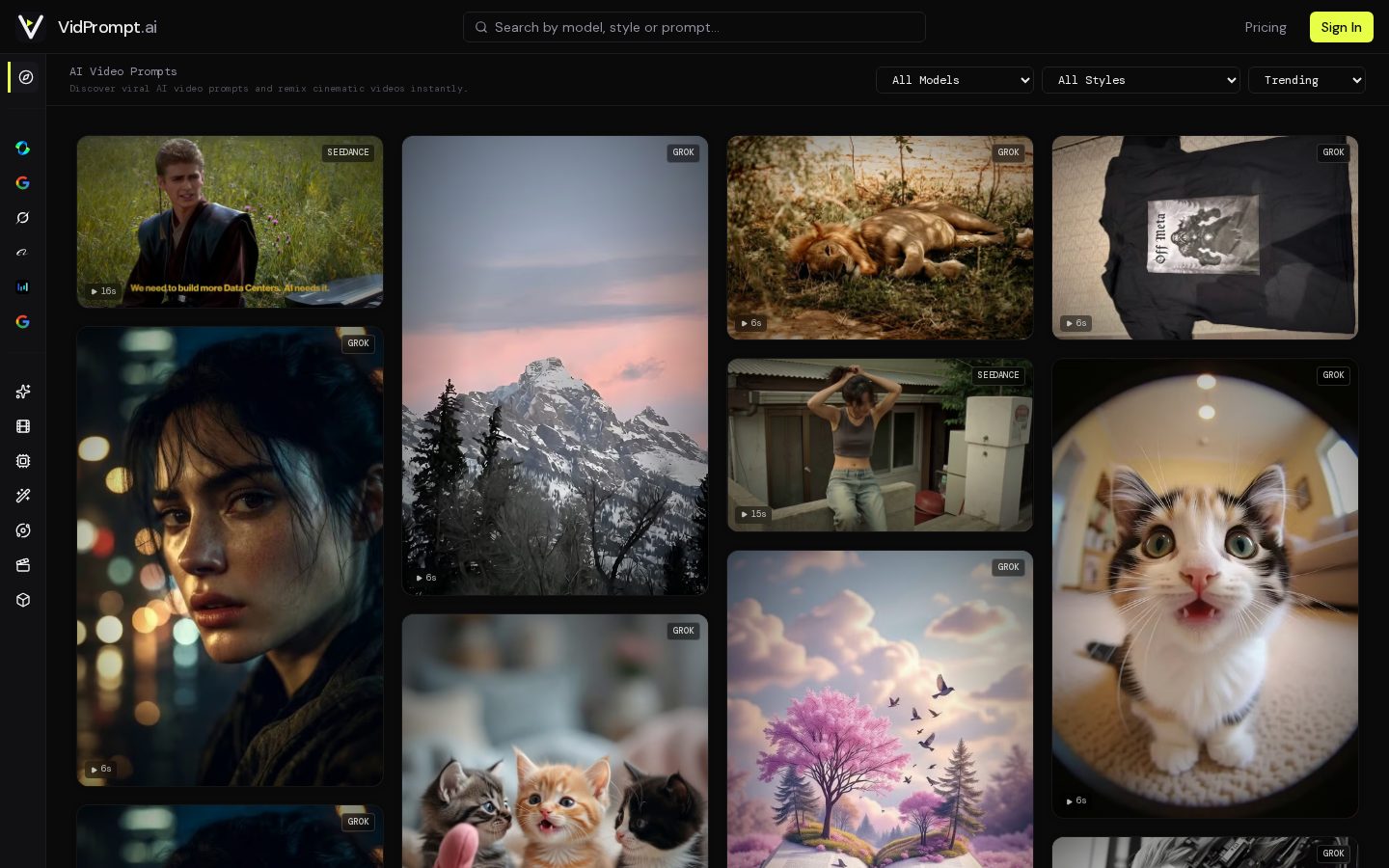Focus the search by model, style or prompt field
Image resolution: width=1389 pixels, height=868 pixels.
(694, 27)
